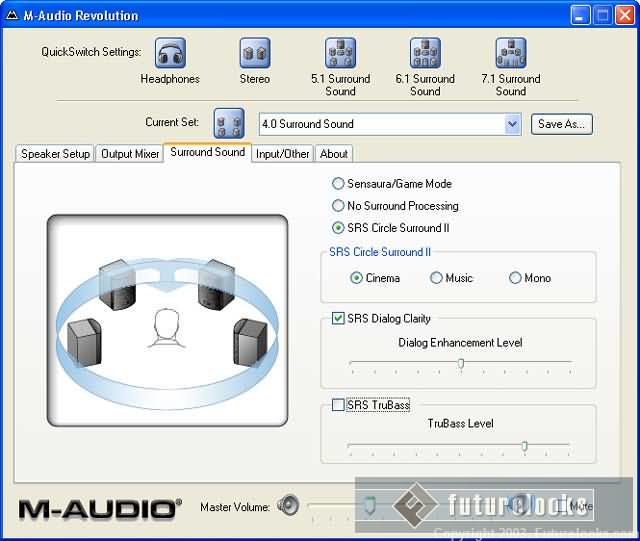This screenshot has width=640, height=541.
Task: Click the Dialog Enhancement Level slider handle
Action: coord(461,364)
